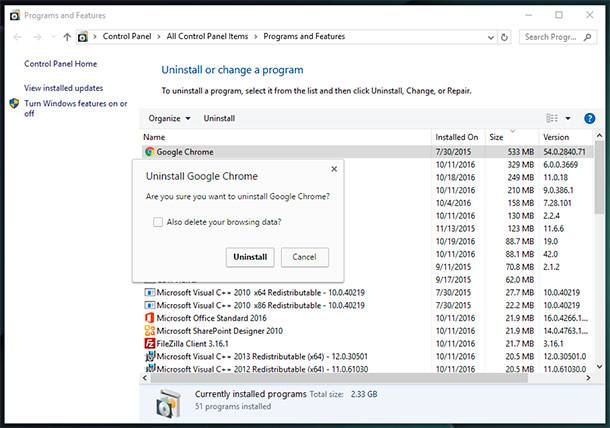Click the horizontal scrollbar left arrow
The width and height of the screenshot is (610, 428).
point(145,378)
